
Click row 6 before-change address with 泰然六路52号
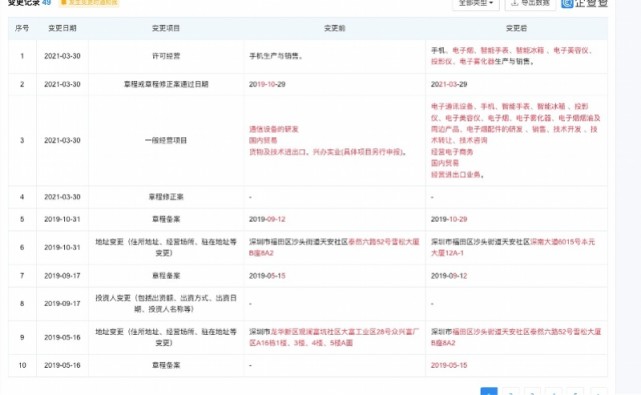334,247
